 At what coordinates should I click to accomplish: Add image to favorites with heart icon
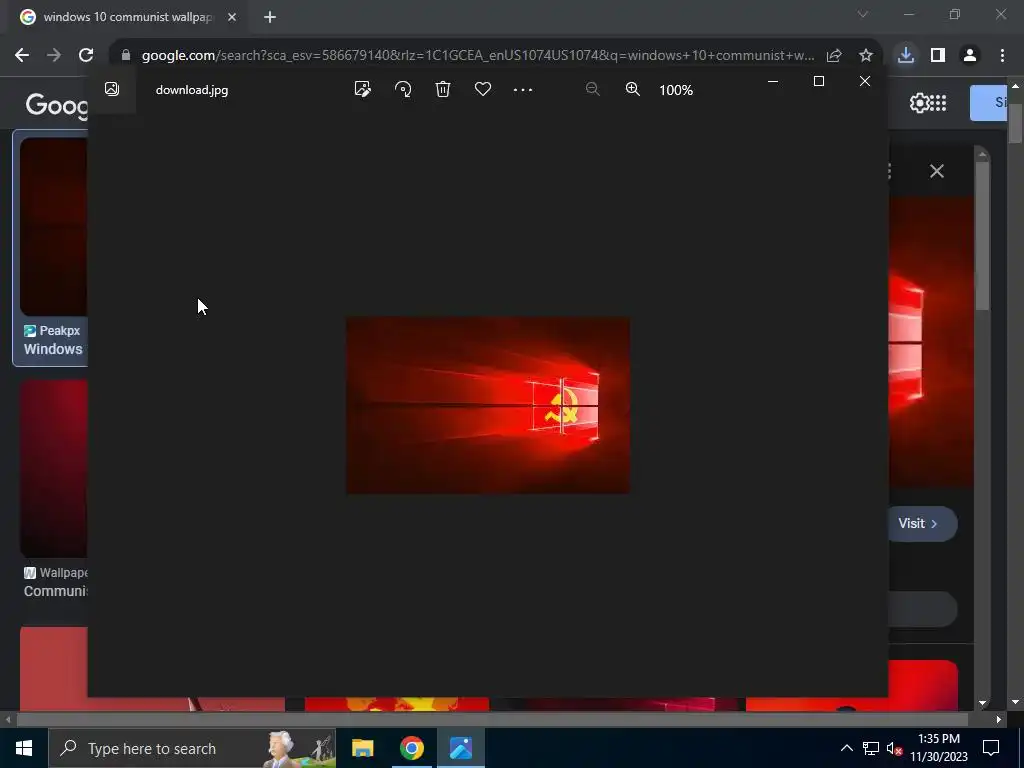483,89
